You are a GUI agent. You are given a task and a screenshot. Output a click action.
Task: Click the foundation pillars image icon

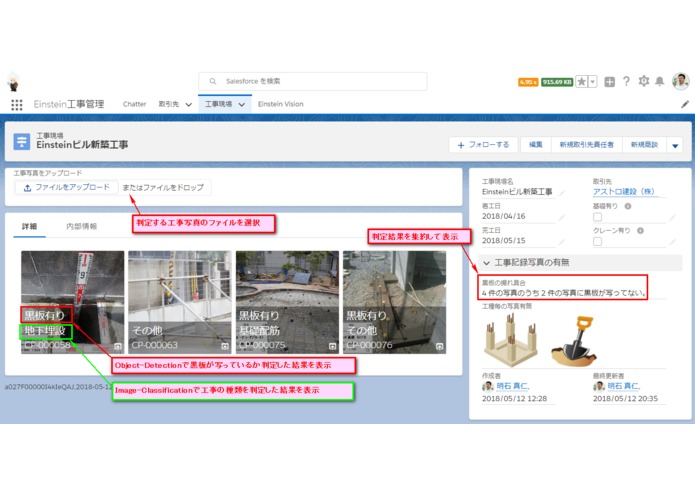coord(511,340)
